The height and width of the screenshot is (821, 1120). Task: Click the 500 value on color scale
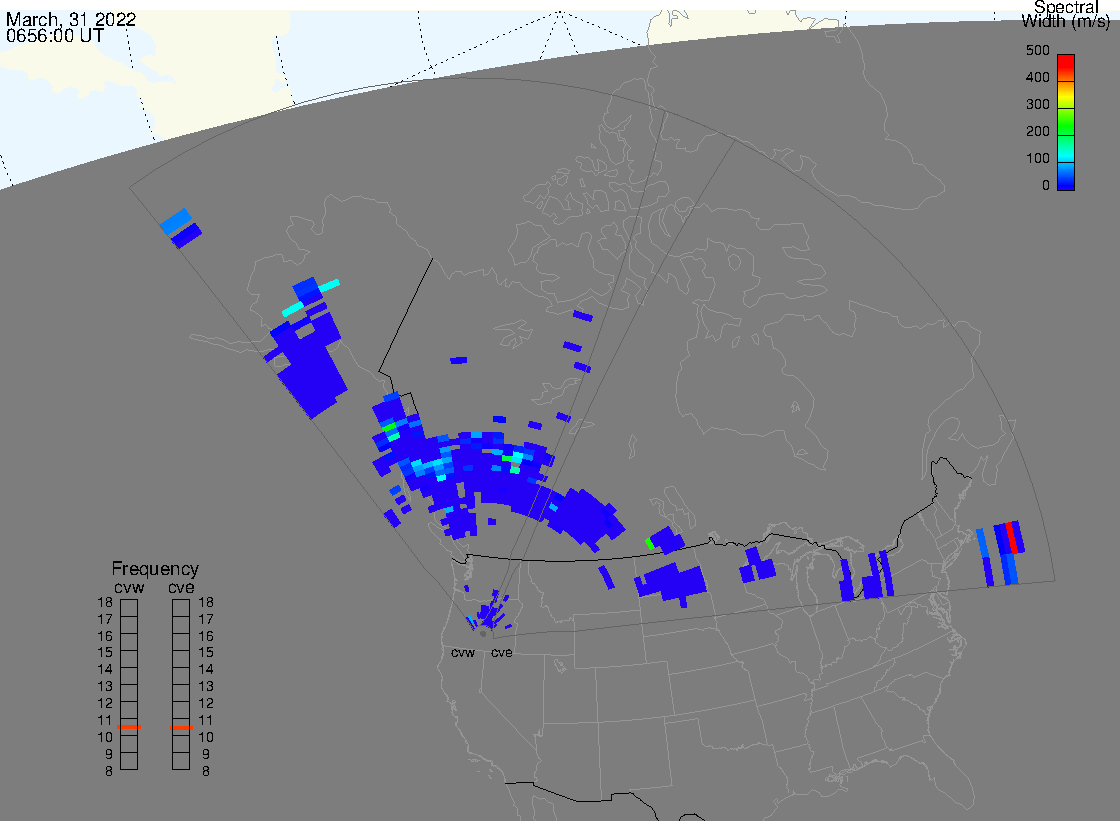[x=1038, y=50]
